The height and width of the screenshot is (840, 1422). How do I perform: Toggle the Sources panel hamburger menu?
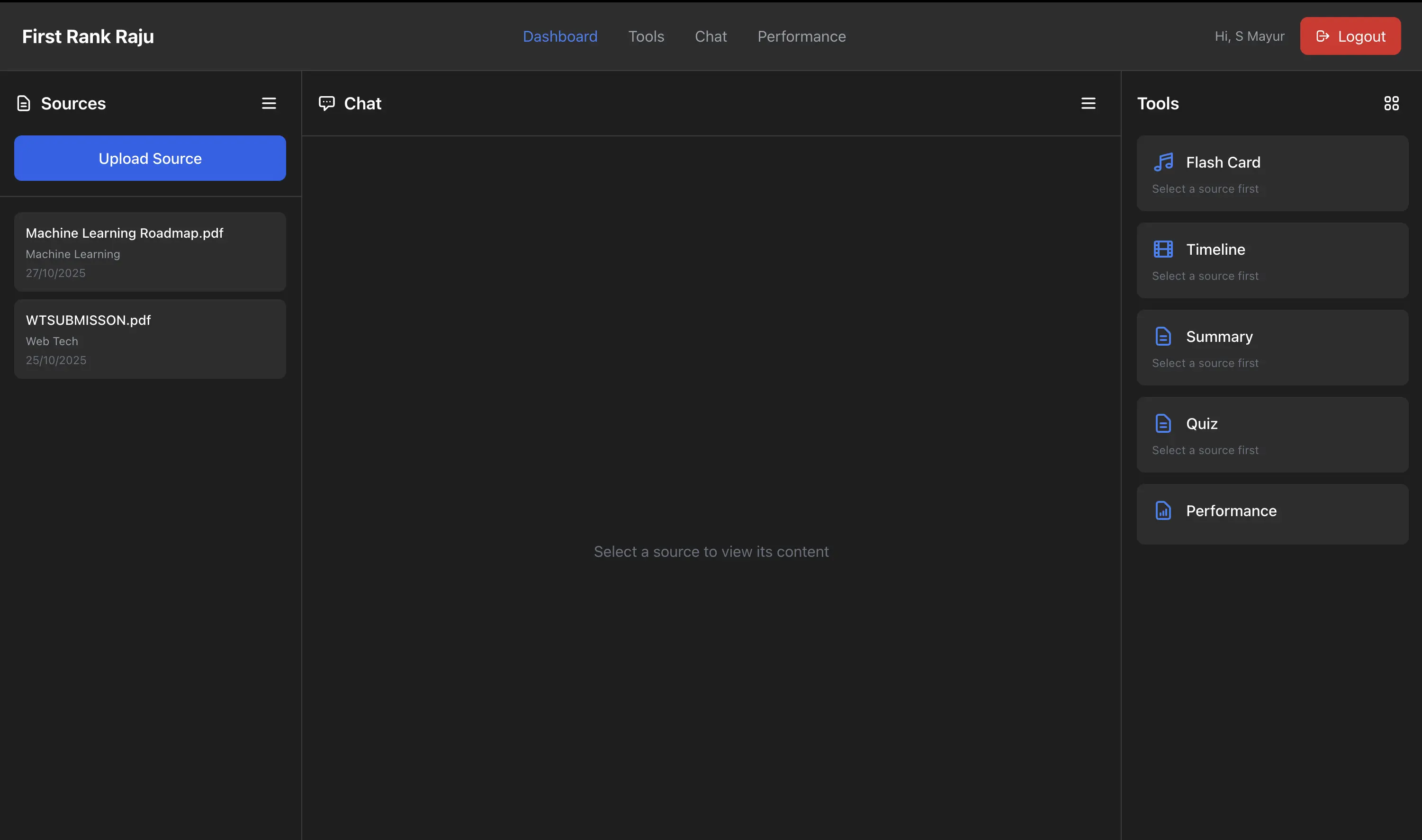269,104
